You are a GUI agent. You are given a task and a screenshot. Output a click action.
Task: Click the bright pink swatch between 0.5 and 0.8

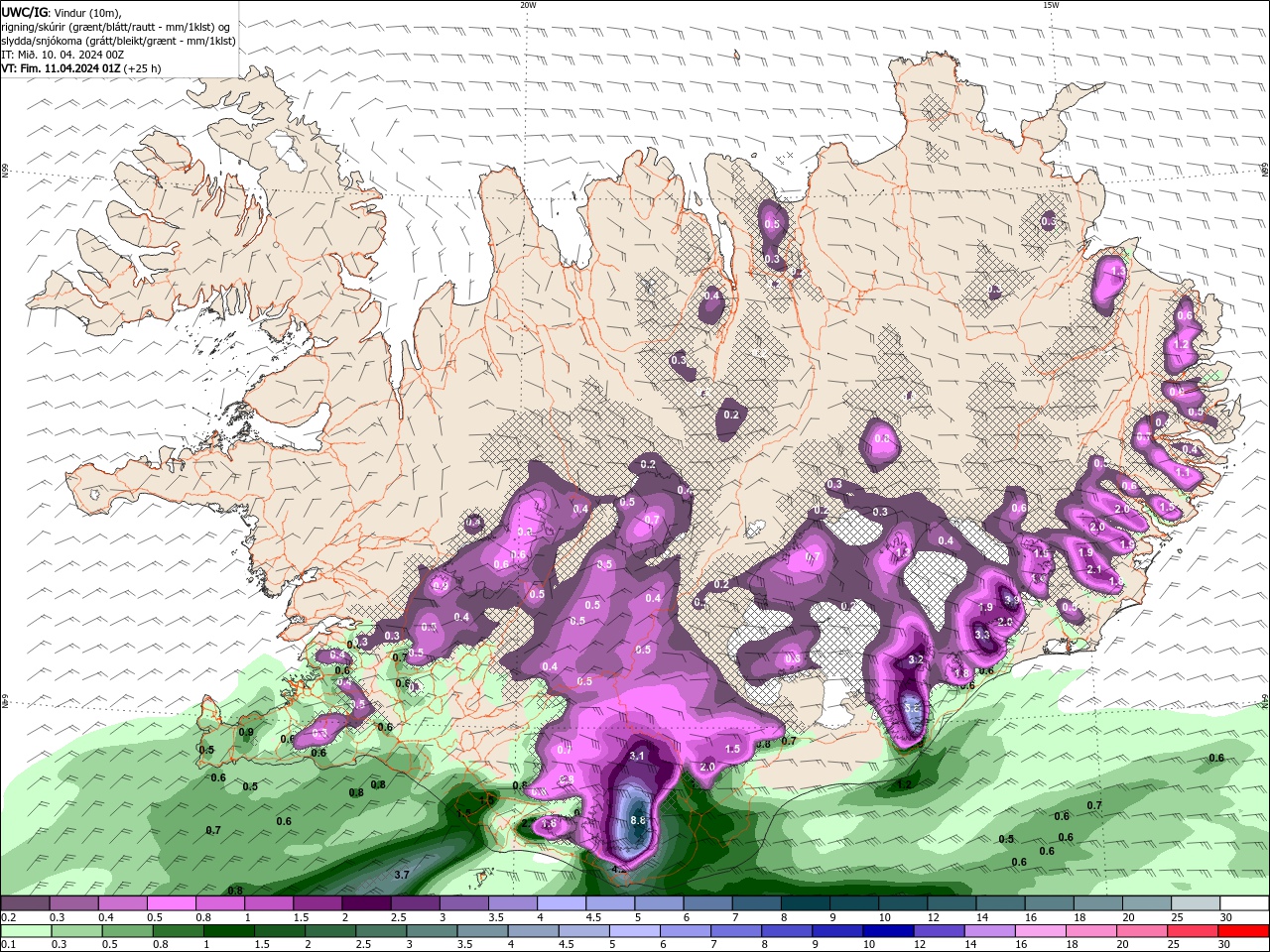click(x=171, y=903)
